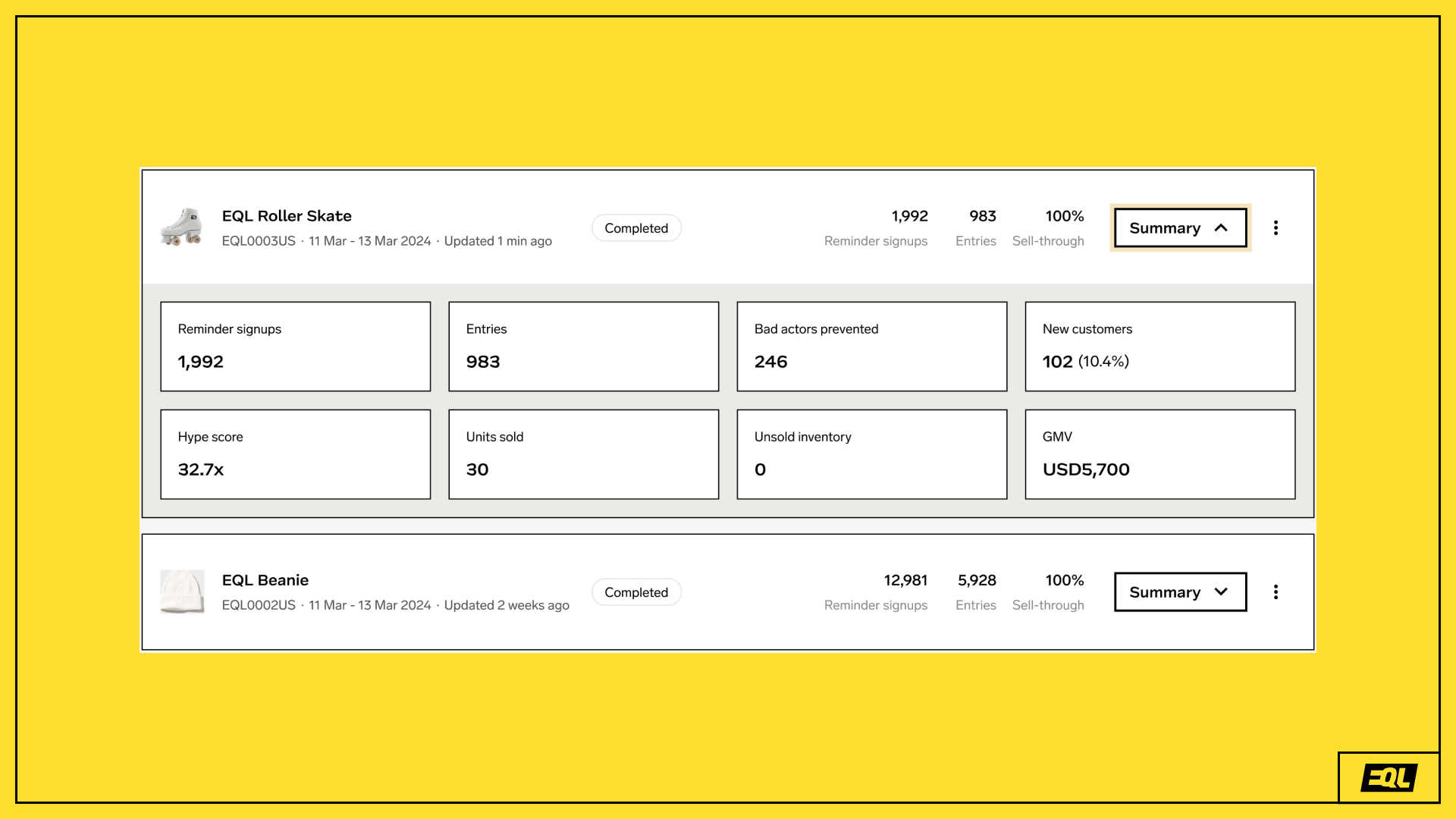Click the 1,992 signups figure in Roller Skate header
The image size is (1456, 819).
910,216
